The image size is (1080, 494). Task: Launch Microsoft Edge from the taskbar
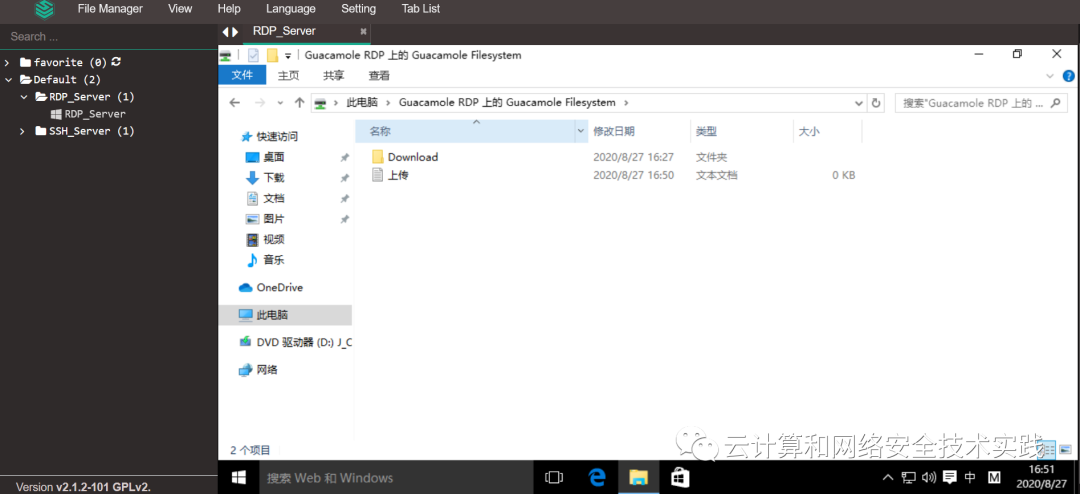click(x=596, y=477)
